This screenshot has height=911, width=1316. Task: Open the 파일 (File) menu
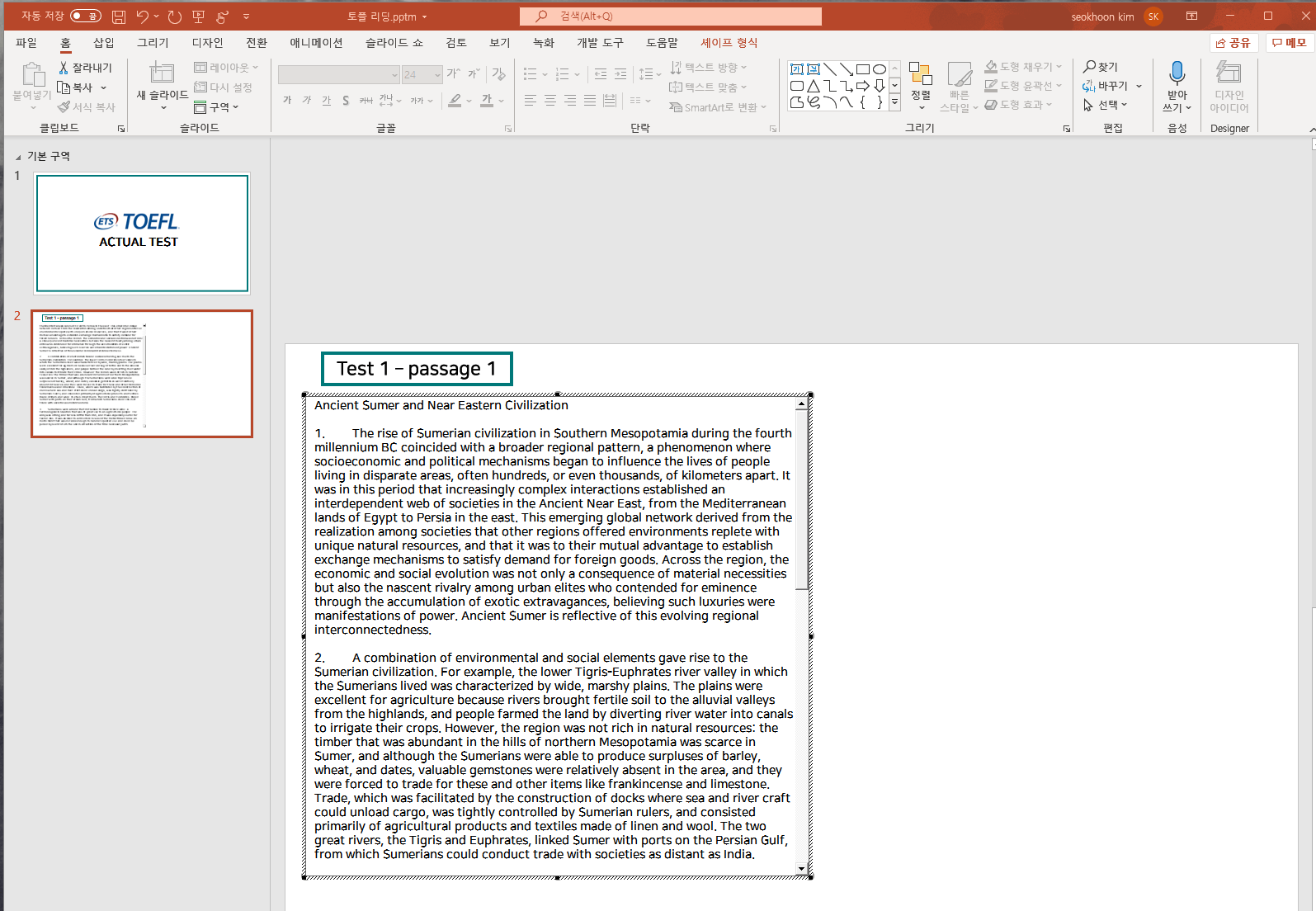[x=26, y=43]
